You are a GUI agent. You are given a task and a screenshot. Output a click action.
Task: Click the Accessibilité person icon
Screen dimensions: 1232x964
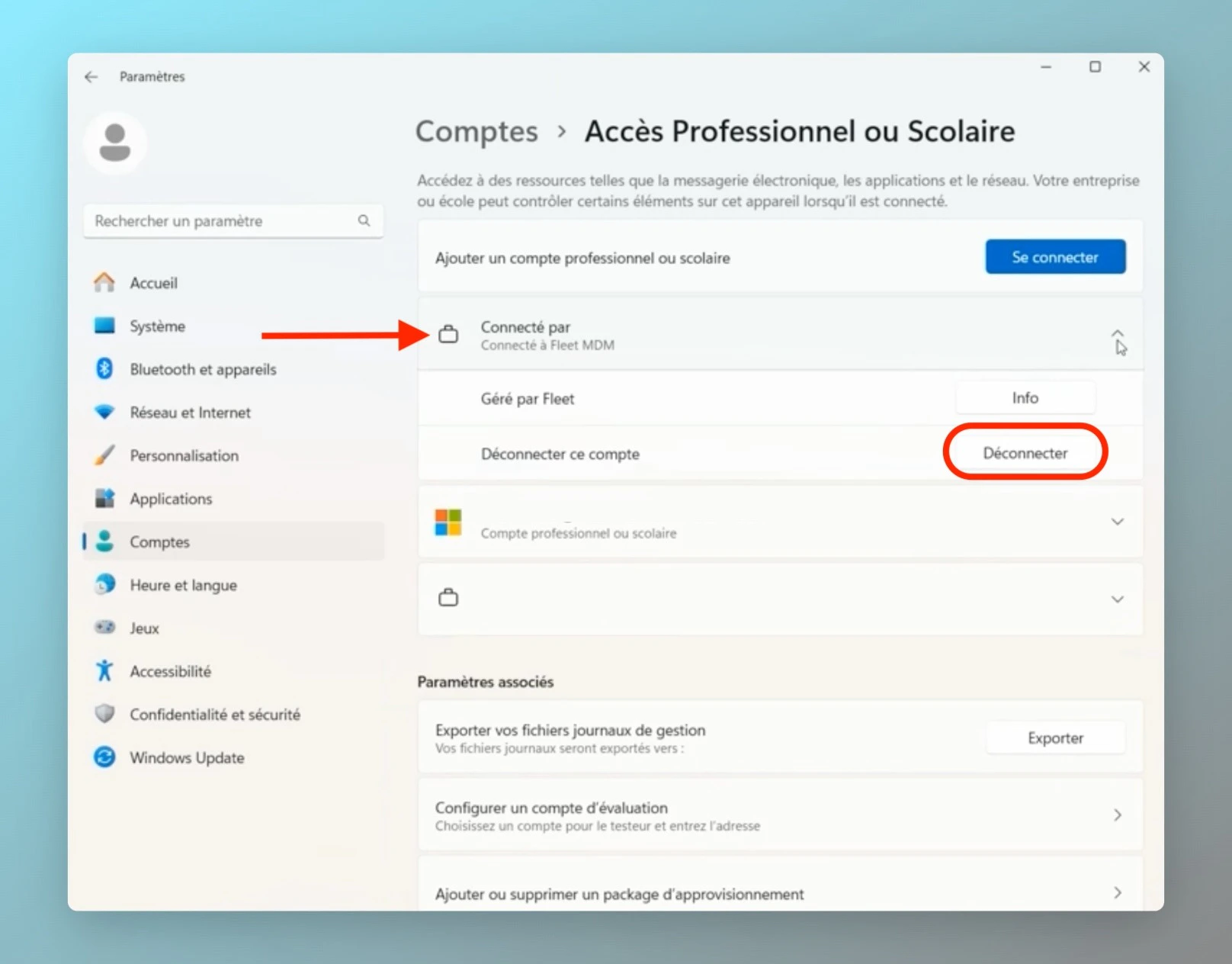104,671
